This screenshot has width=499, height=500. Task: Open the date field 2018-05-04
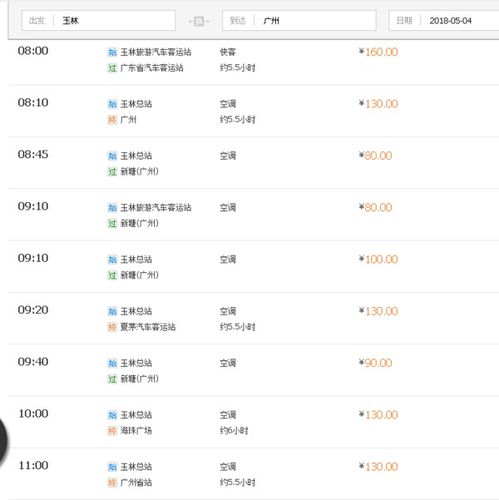pos(444,21)
